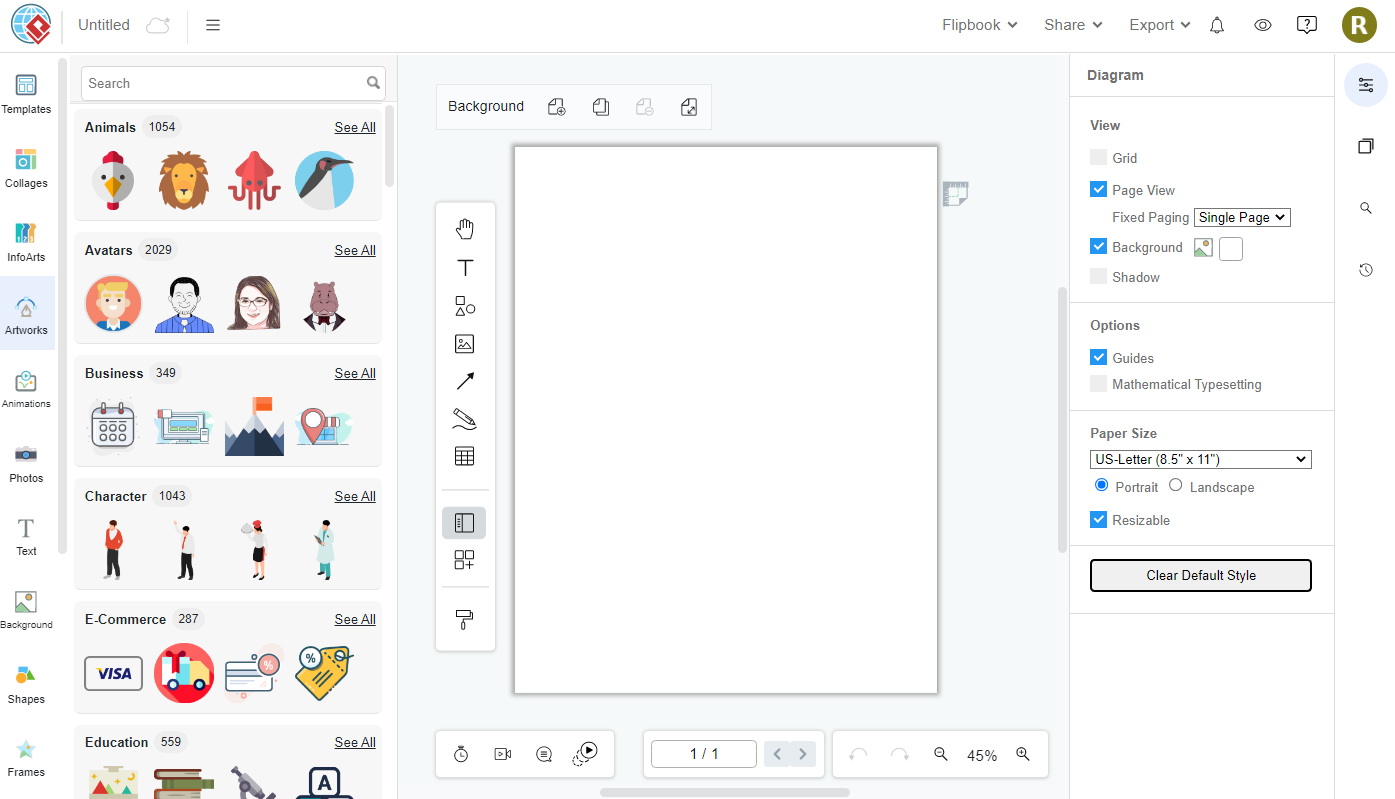Expand the Paper Size US-Letter dropdown

coord(1200,459)
